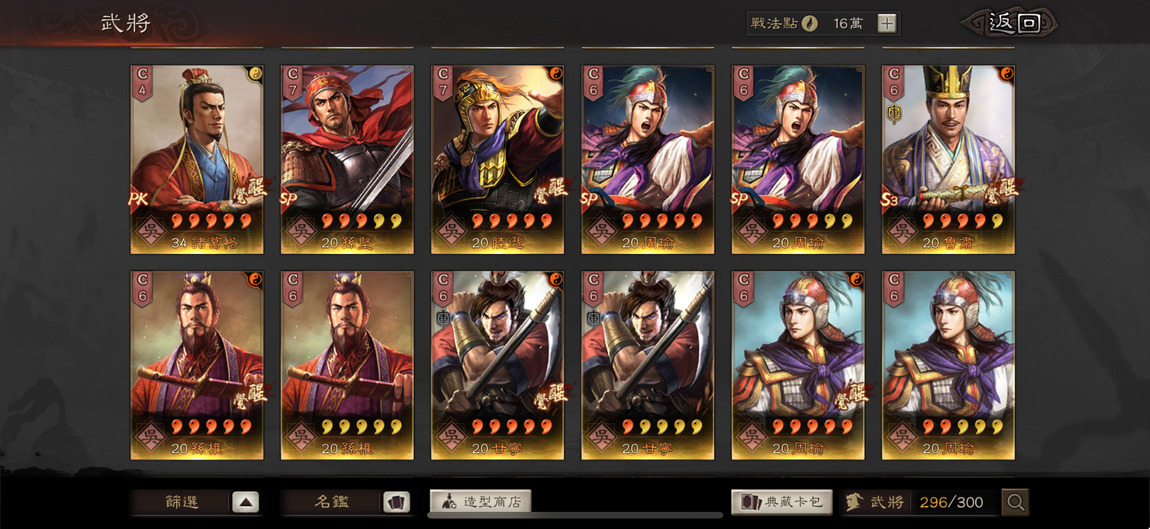Image resolution: width=1150 pixels, height=529 pixels.
Task: Click the SP badge on 孫堅 card
Action: click(x=289, y=198)
